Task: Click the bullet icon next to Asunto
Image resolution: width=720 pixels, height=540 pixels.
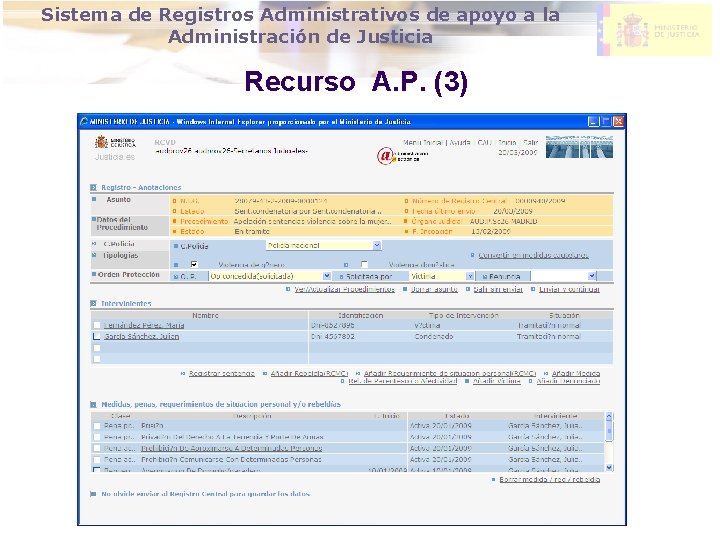Action: [94, 199]
